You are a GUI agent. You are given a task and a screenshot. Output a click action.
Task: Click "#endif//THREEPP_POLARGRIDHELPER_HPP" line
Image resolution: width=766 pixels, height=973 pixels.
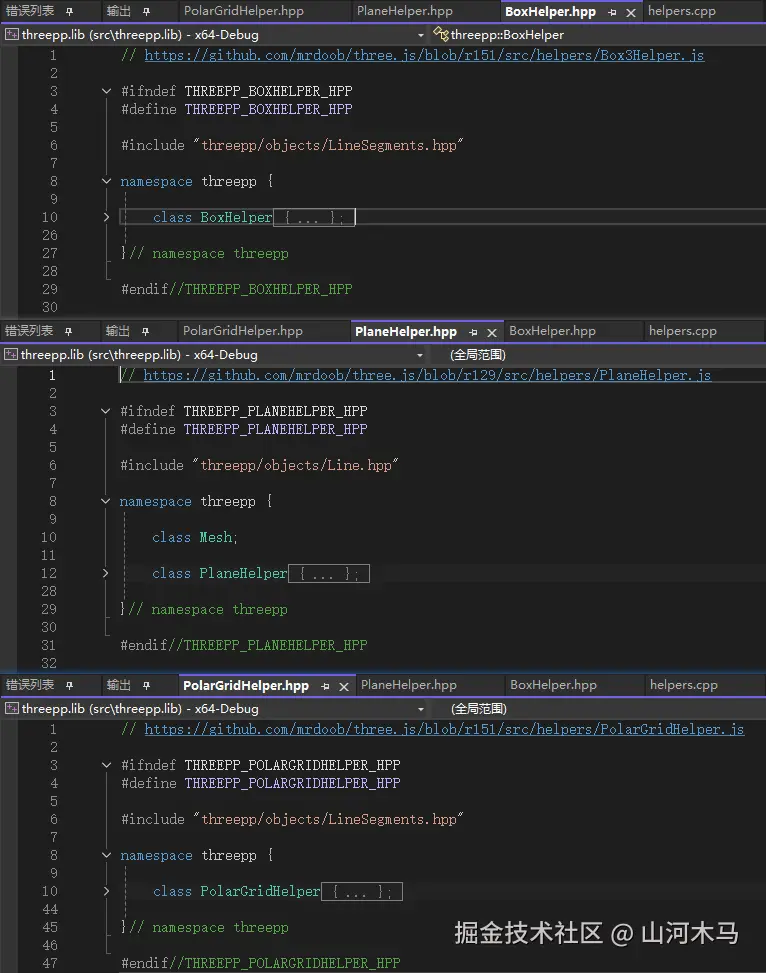point(261,963)
